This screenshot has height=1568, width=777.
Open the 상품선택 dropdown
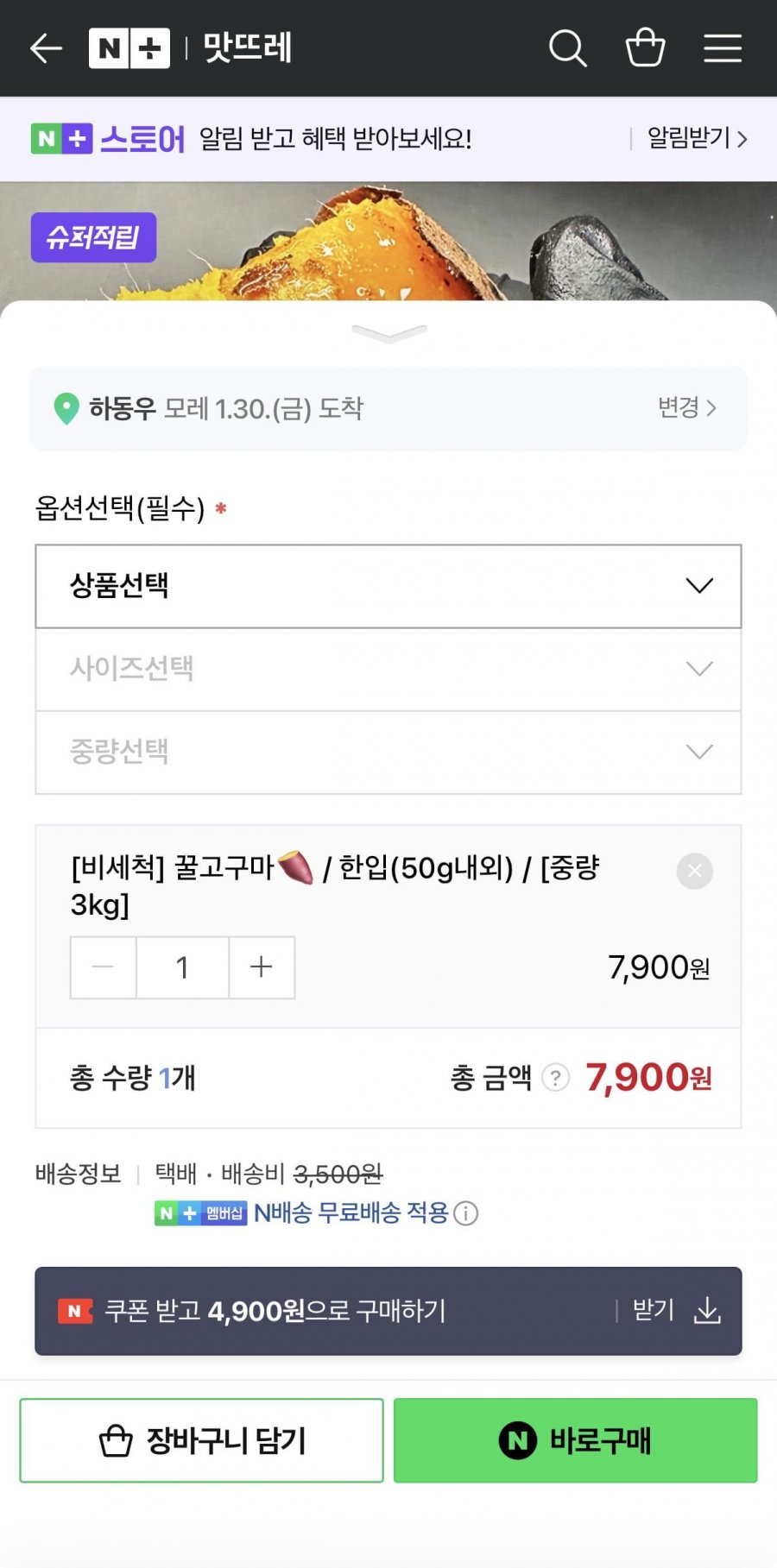pyautogui.click(x=388, y=586)
